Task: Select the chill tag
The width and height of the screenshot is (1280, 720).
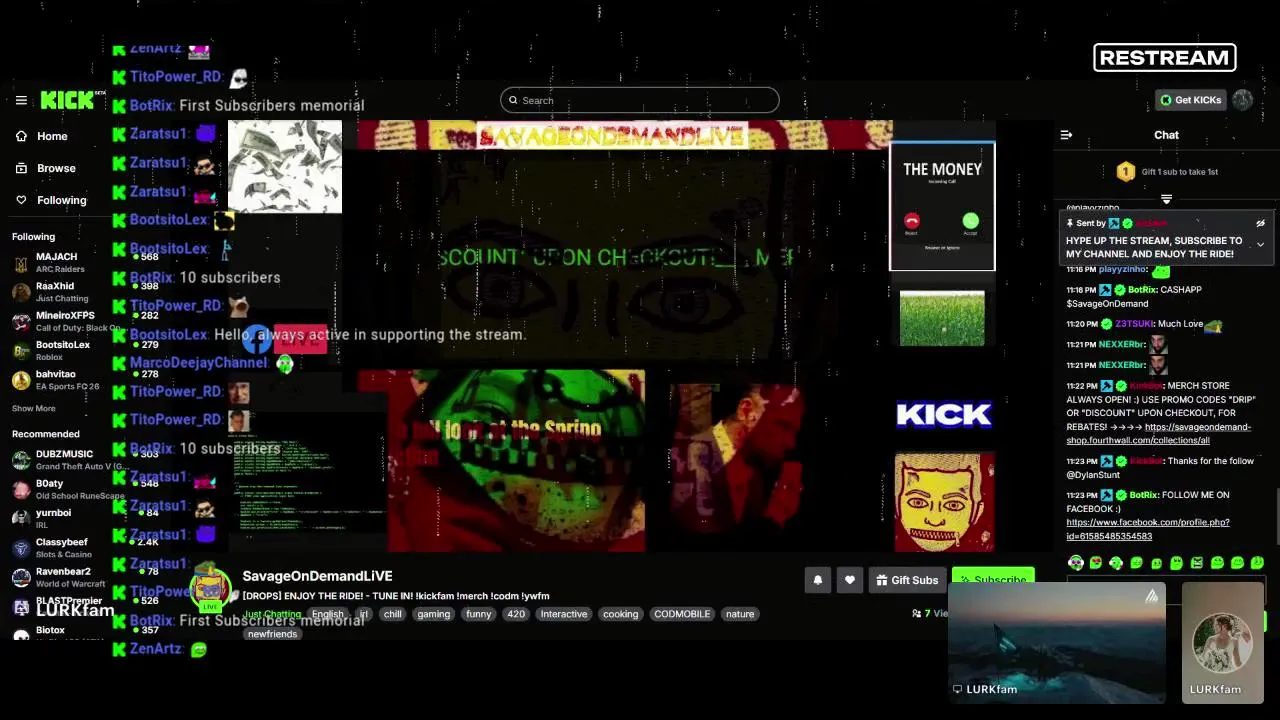Action: click(x=393, y=614)
